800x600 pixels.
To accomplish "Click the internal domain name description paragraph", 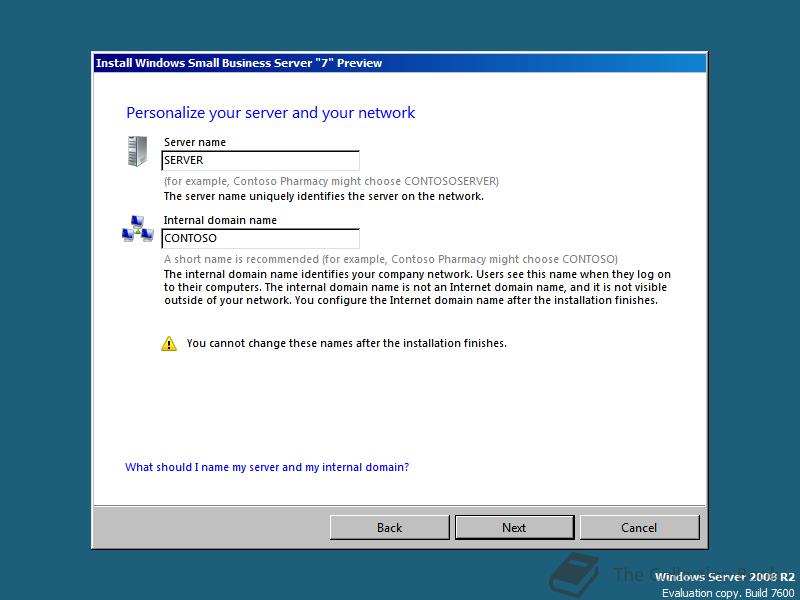I will [x=417, y=287].
